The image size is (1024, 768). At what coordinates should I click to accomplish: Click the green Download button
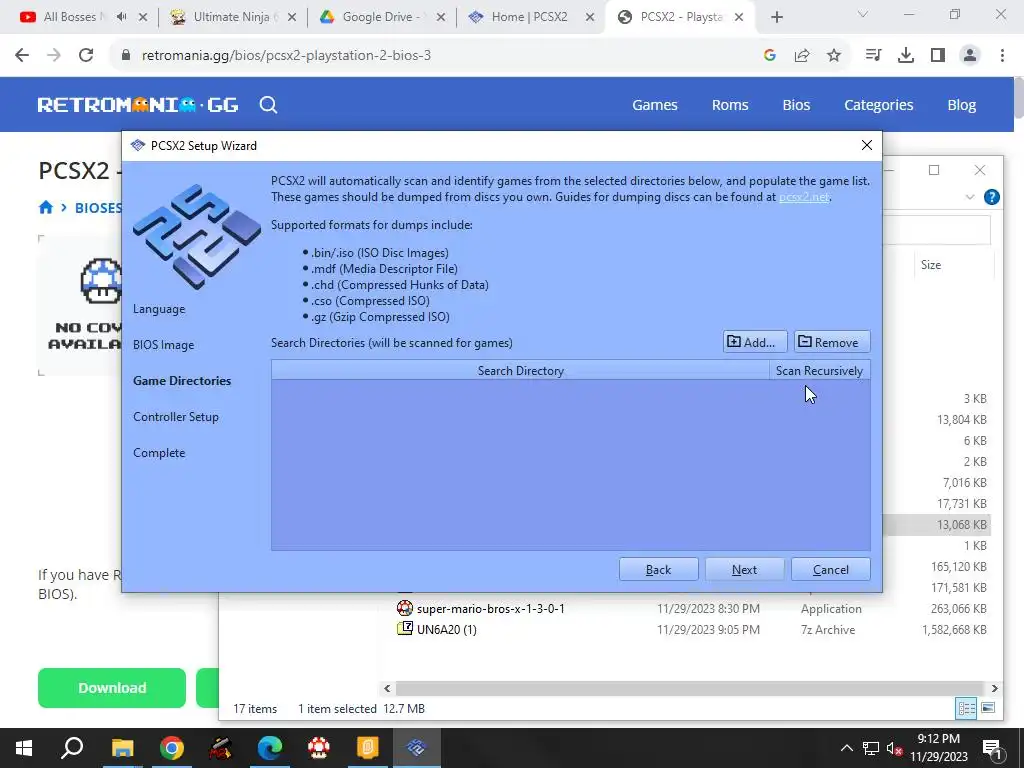tap(112, 688)
